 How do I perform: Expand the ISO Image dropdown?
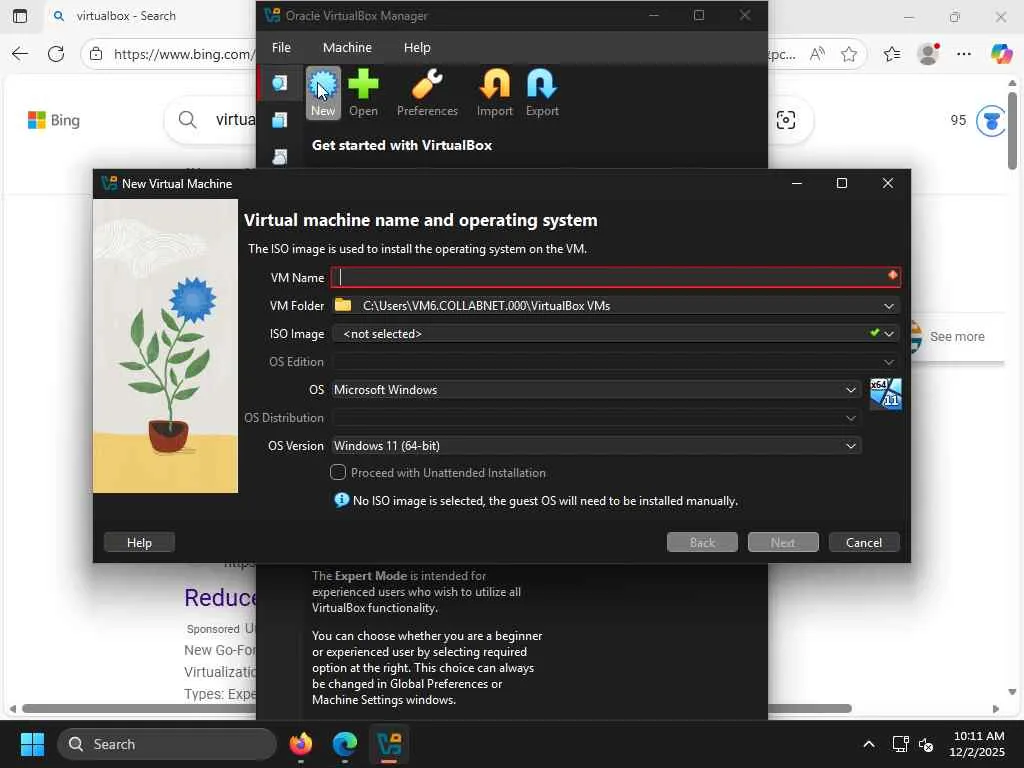coord(889,334)
